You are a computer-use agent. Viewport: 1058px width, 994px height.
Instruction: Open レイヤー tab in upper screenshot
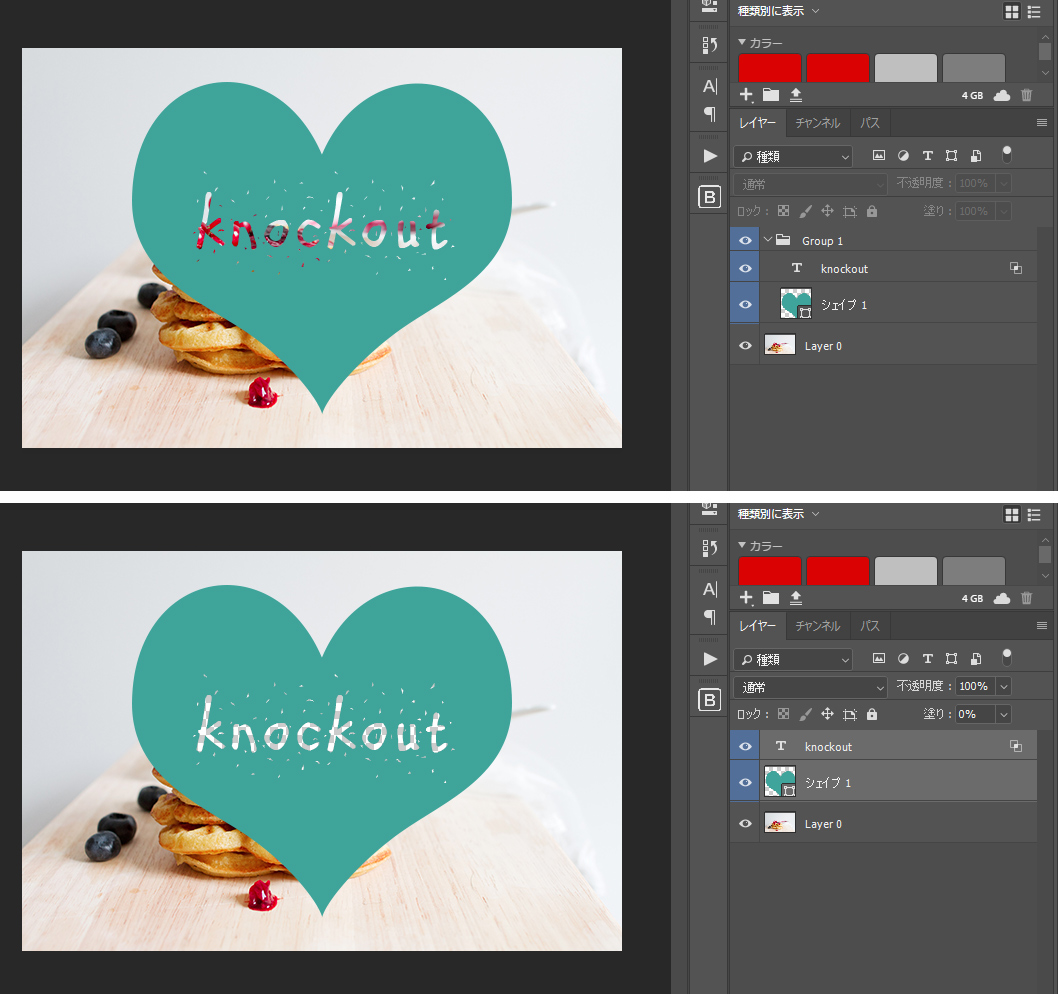[x=757, y=123]
